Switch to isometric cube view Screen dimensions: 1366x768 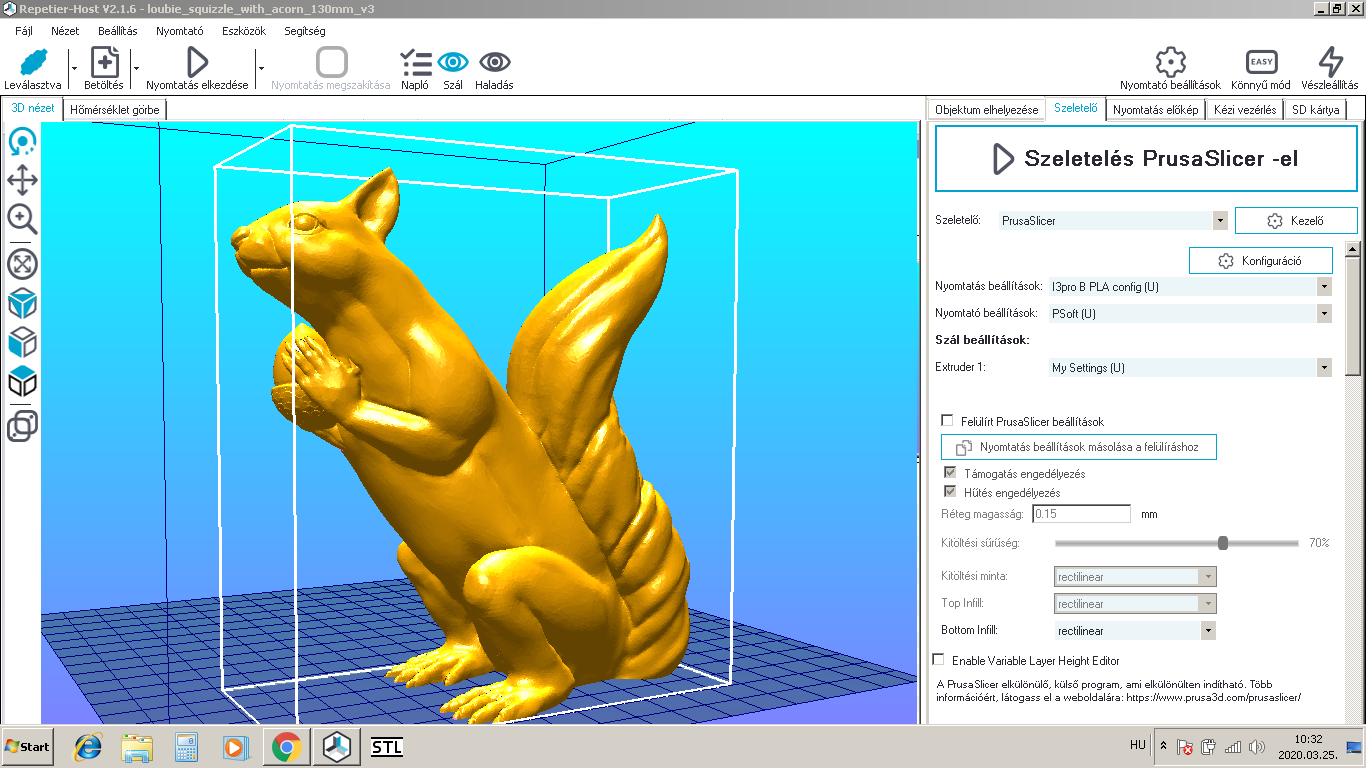[x=22, y=303]
